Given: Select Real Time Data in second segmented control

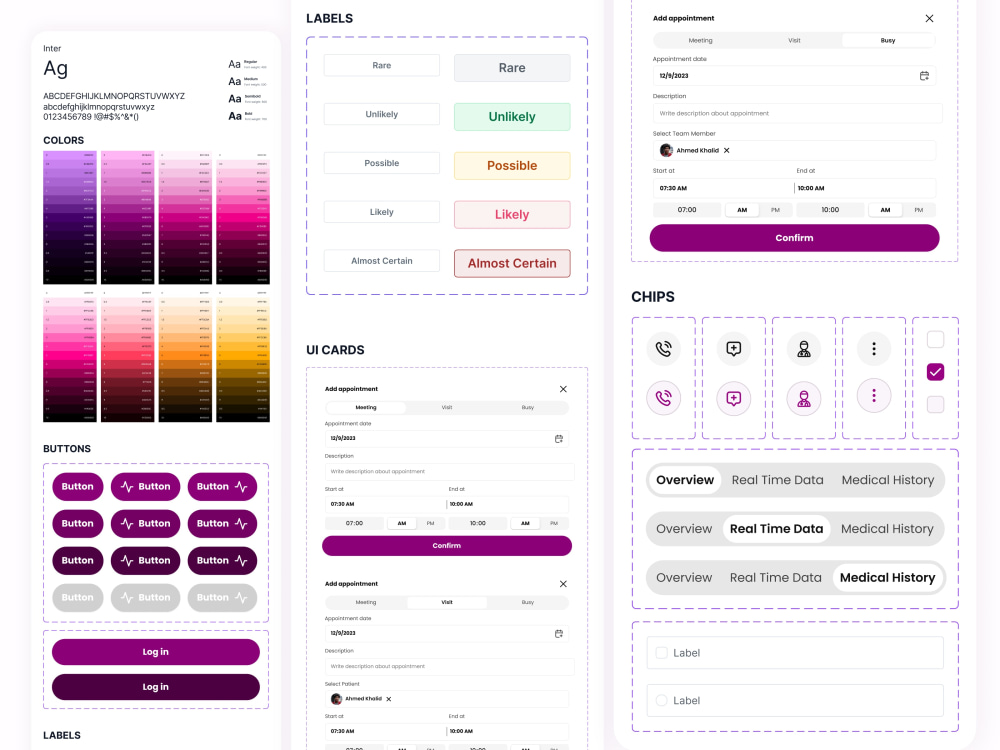Looking at the screenshot, I should pyautogui.click(x=776, y=529).
